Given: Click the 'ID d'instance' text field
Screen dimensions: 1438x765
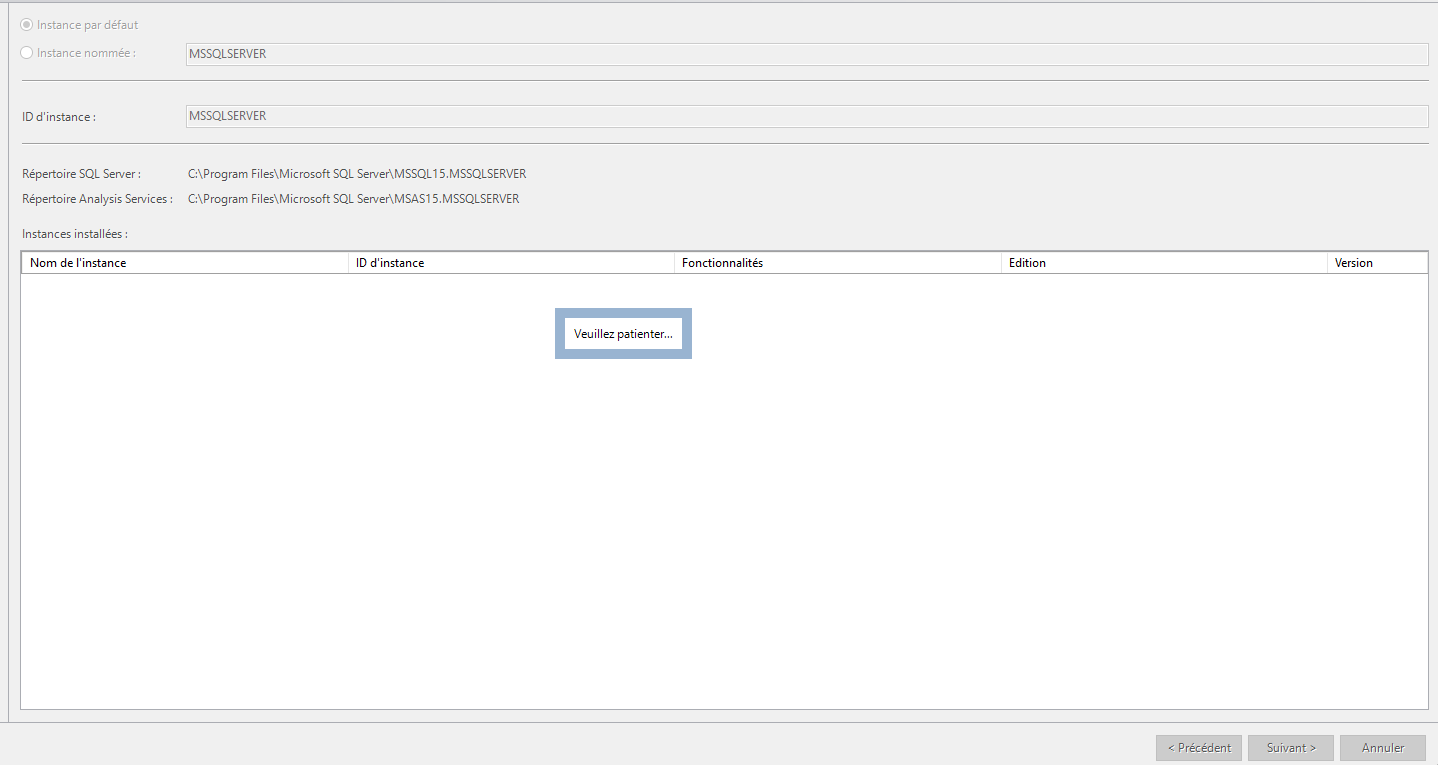Looking at the screenshot, I should click(x=806, y=116).
